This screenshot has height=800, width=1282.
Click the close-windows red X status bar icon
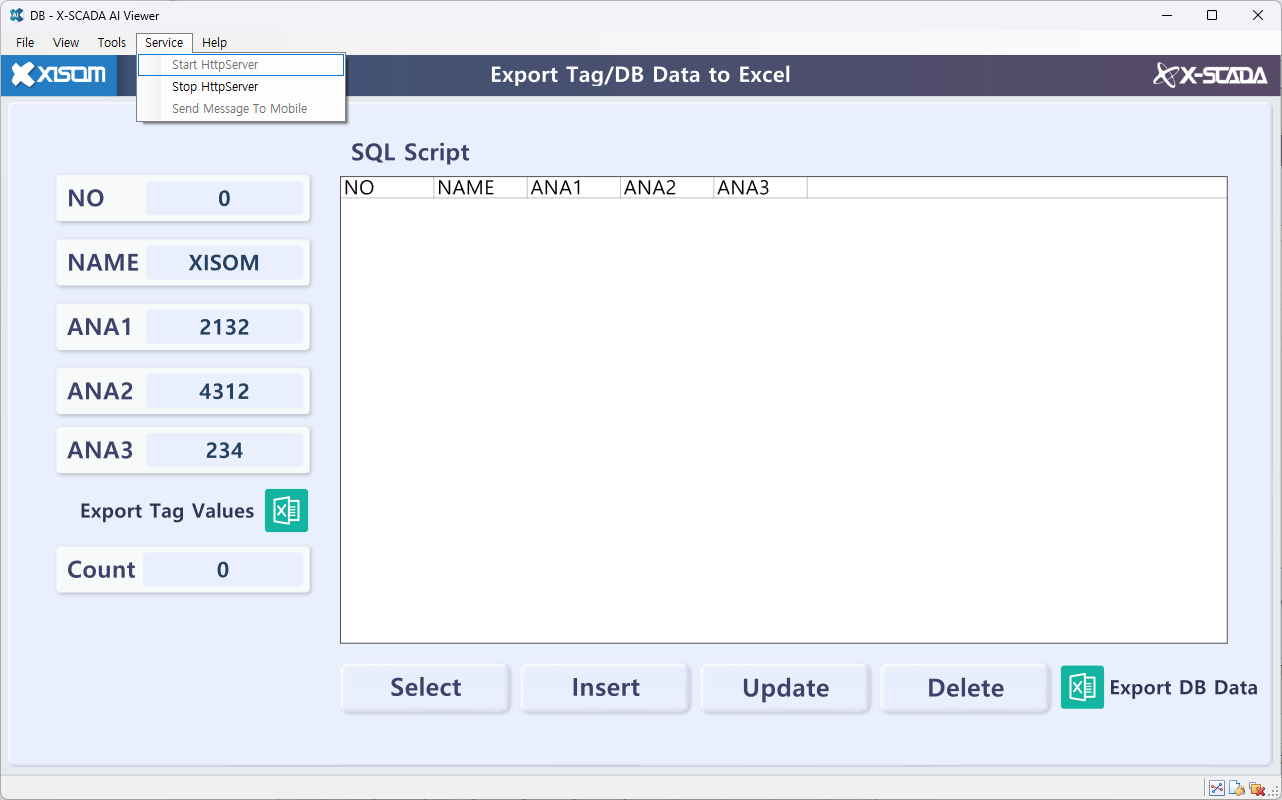(x=1257, y=789)
